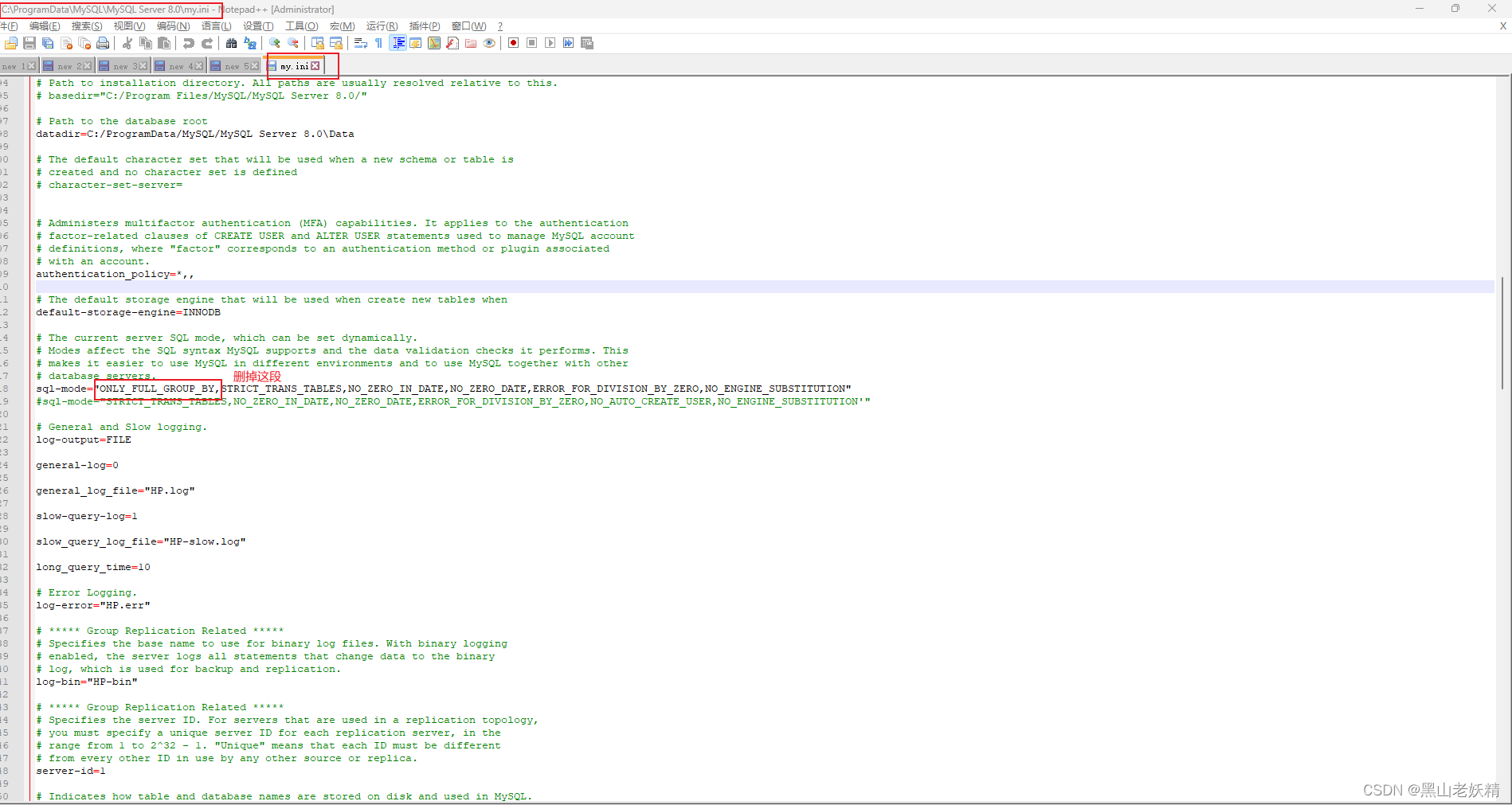The height and width of the screenshot is (805, 1512).
Task: Toggle Folder as Workspace icon
Action: coord(471,43)
